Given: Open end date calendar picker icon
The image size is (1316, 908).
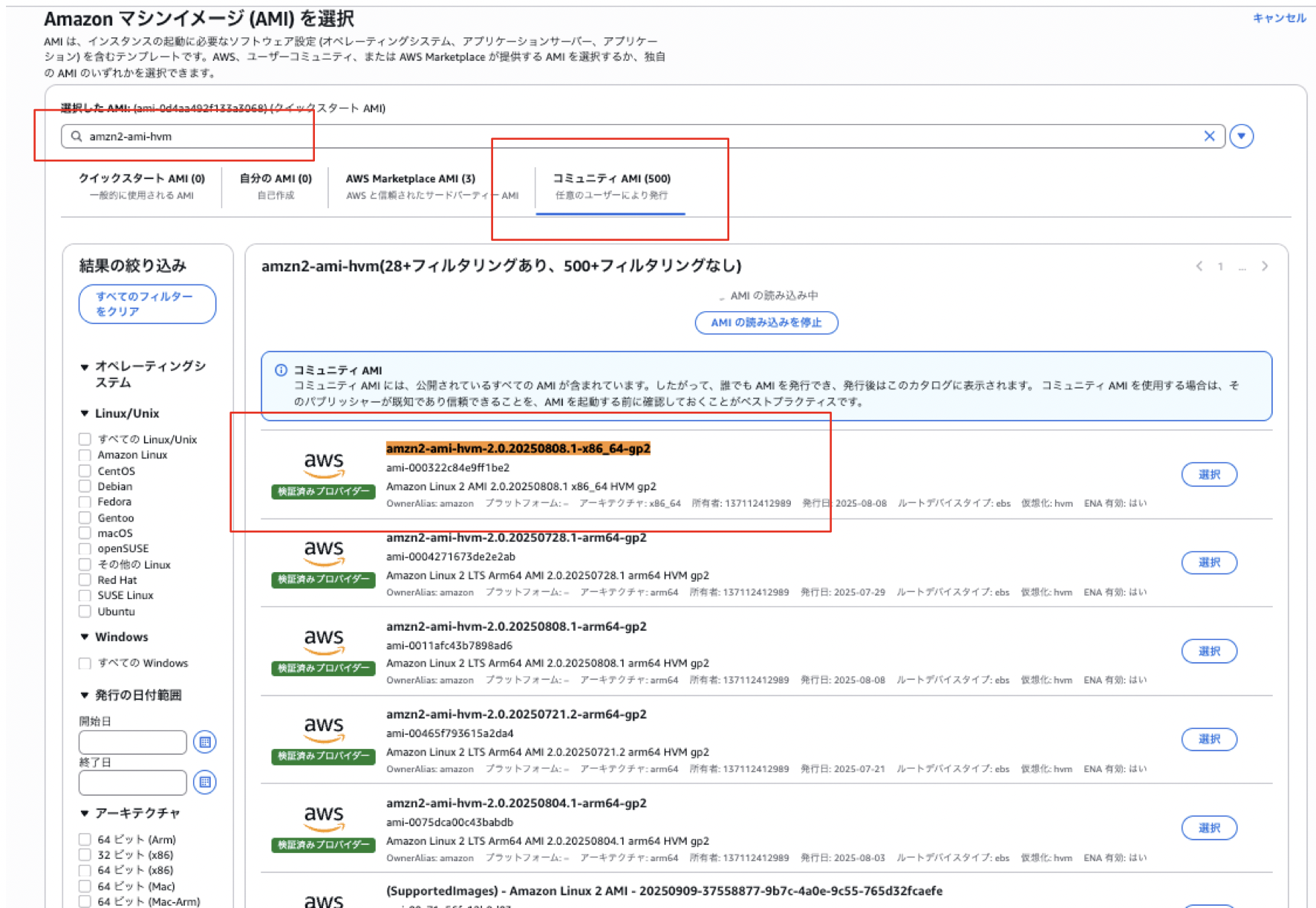Looking at the screenshot, I should click(x=205, y=782).
